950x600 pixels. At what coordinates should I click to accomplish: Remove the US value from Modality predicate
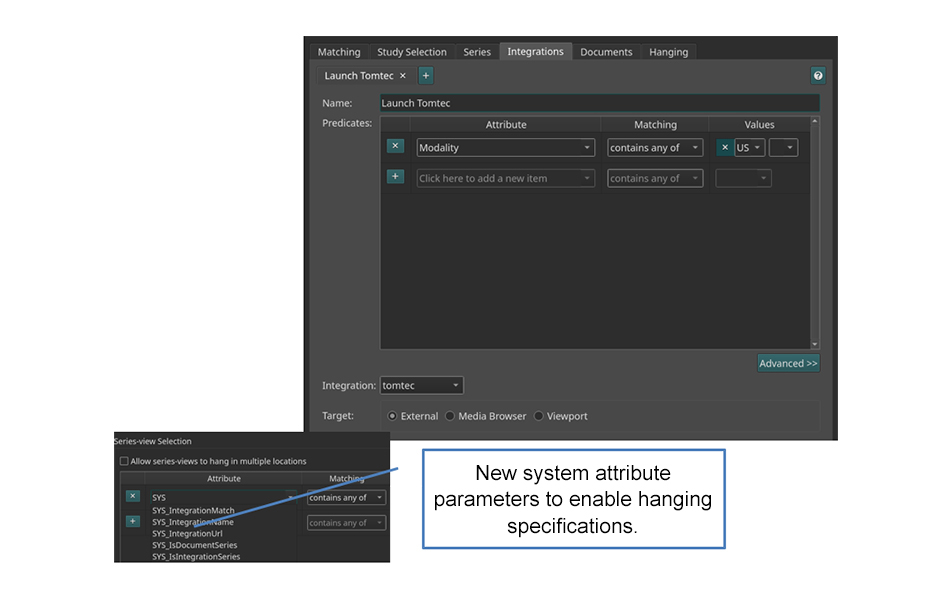coord(725,147)
